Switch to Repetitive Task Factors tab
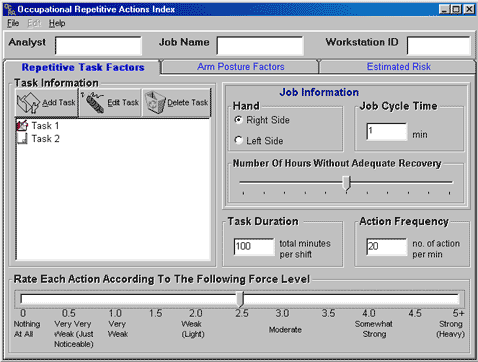Viewport: 478px width, 362px height. (83, 67)
